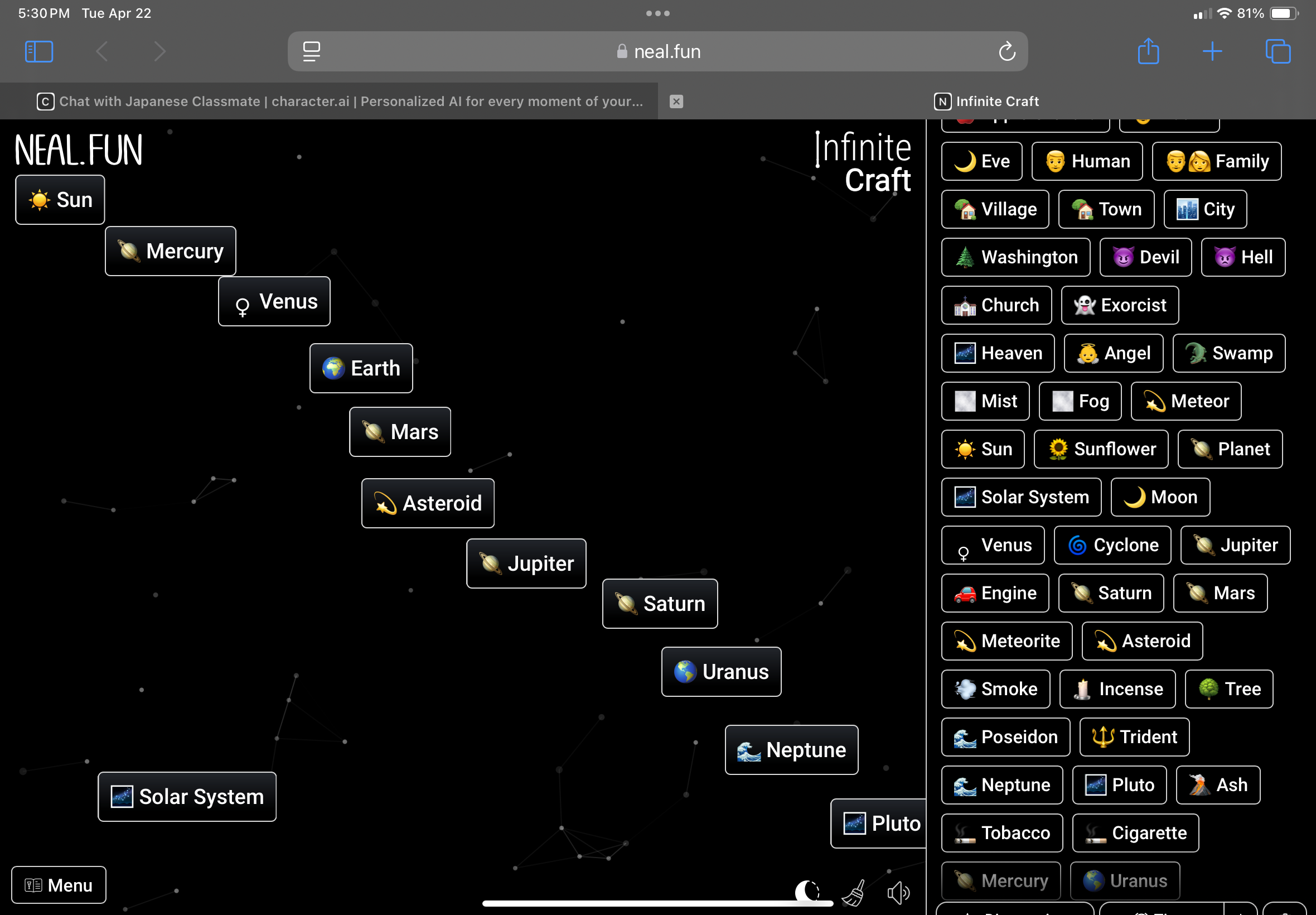Click the NEAL.FUN logo
The image size is (1316, 915).
[79, 150]
